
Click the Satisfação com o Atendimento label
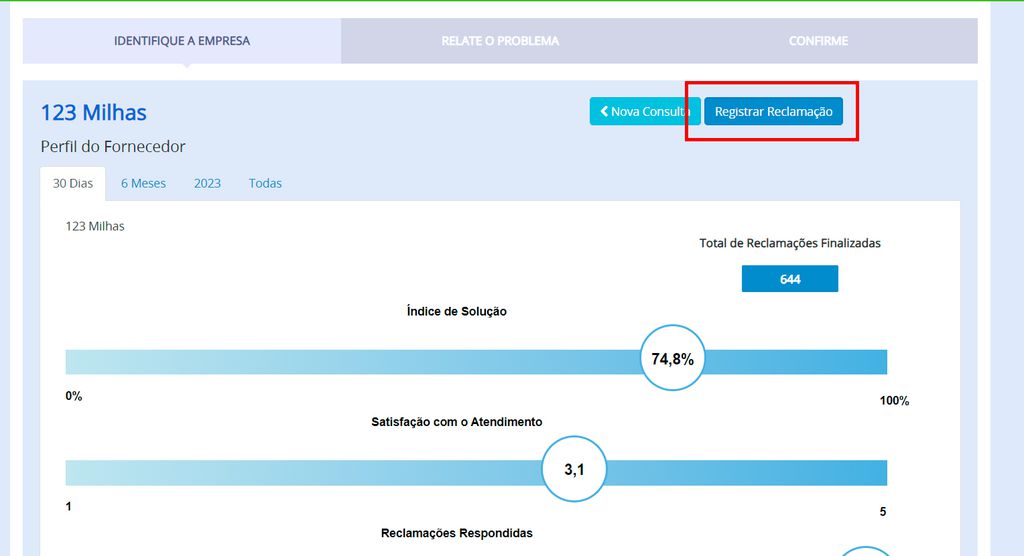[456, 422]
